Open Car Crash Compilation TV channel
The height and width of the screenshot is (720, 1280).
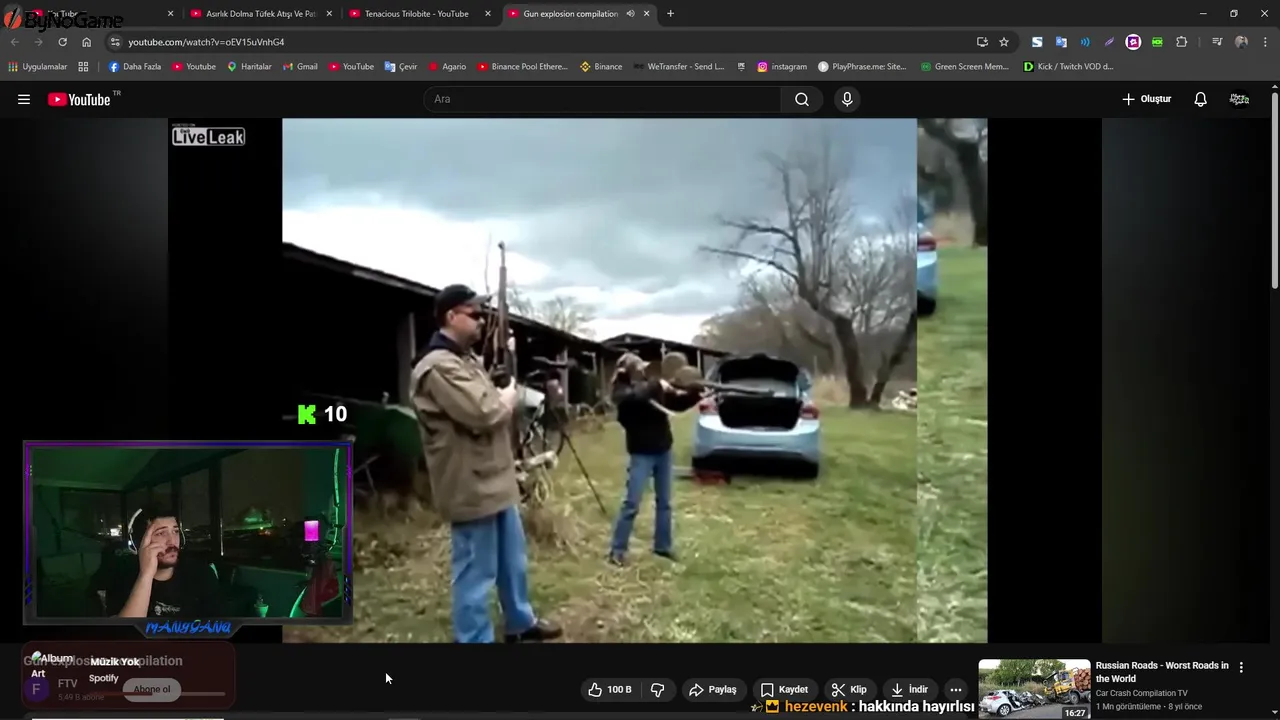pyautogui.click(x=1141, y=693)
